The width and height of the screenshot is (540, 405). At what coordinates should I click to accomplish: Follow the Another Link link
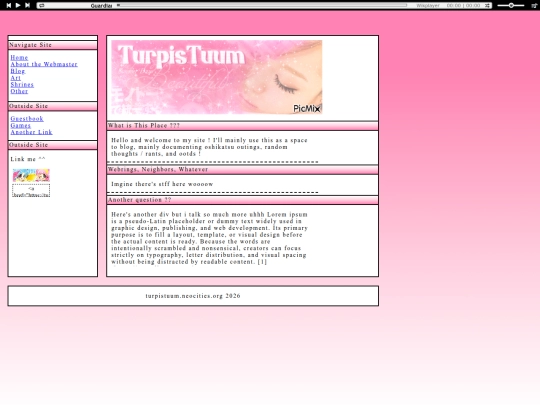(x=31, y=132)
